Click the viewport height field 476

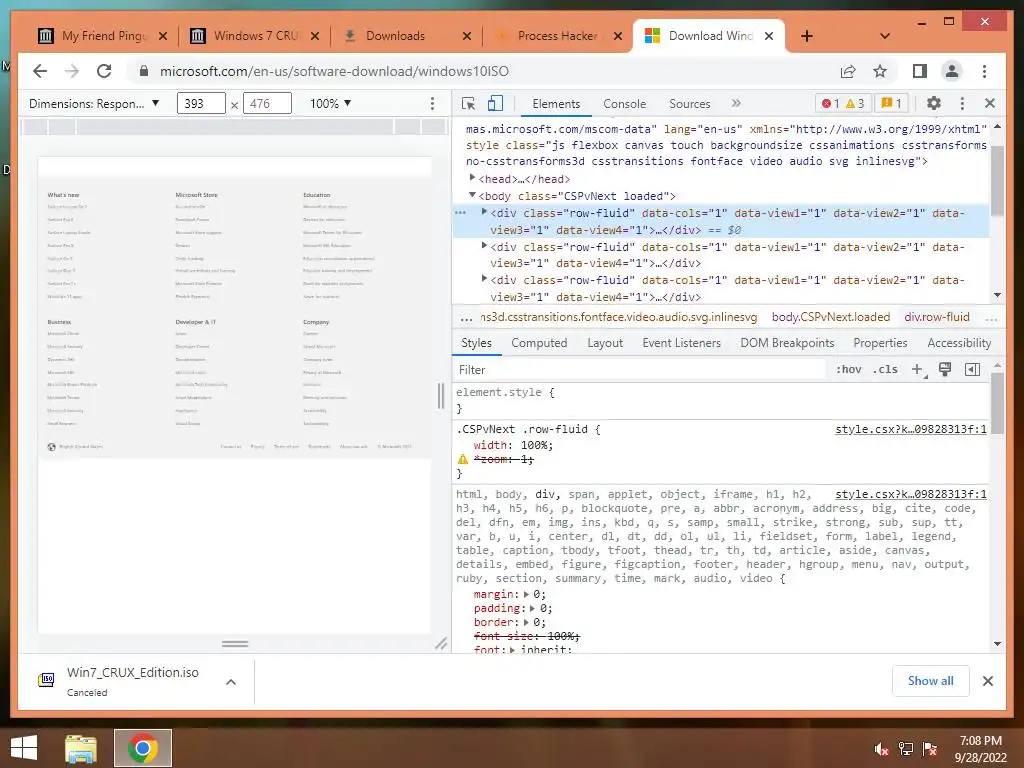[x=266, y=103]
